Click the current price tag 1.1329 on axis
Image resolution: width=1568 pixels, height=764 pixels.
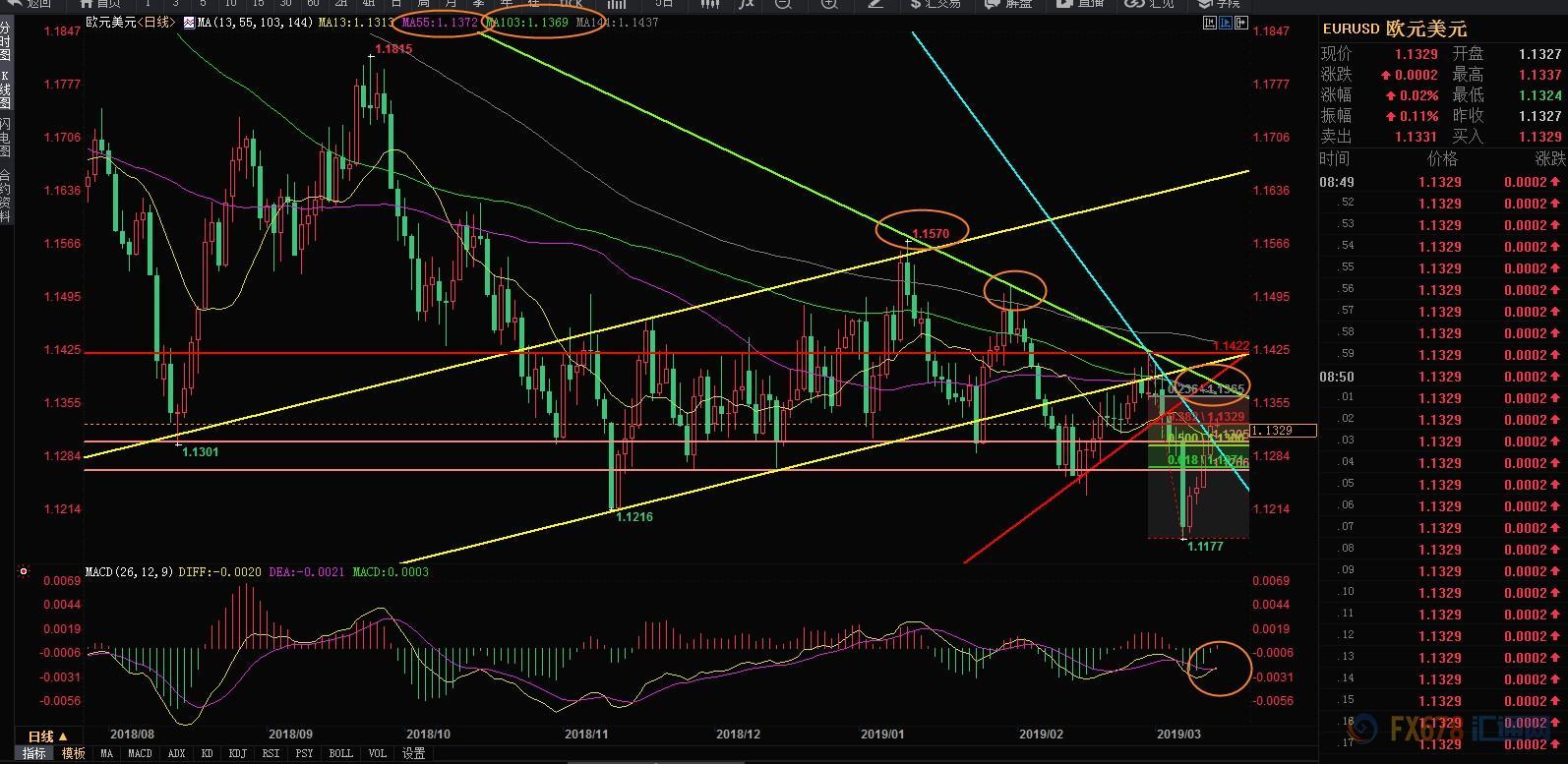tap(1284, 431)
